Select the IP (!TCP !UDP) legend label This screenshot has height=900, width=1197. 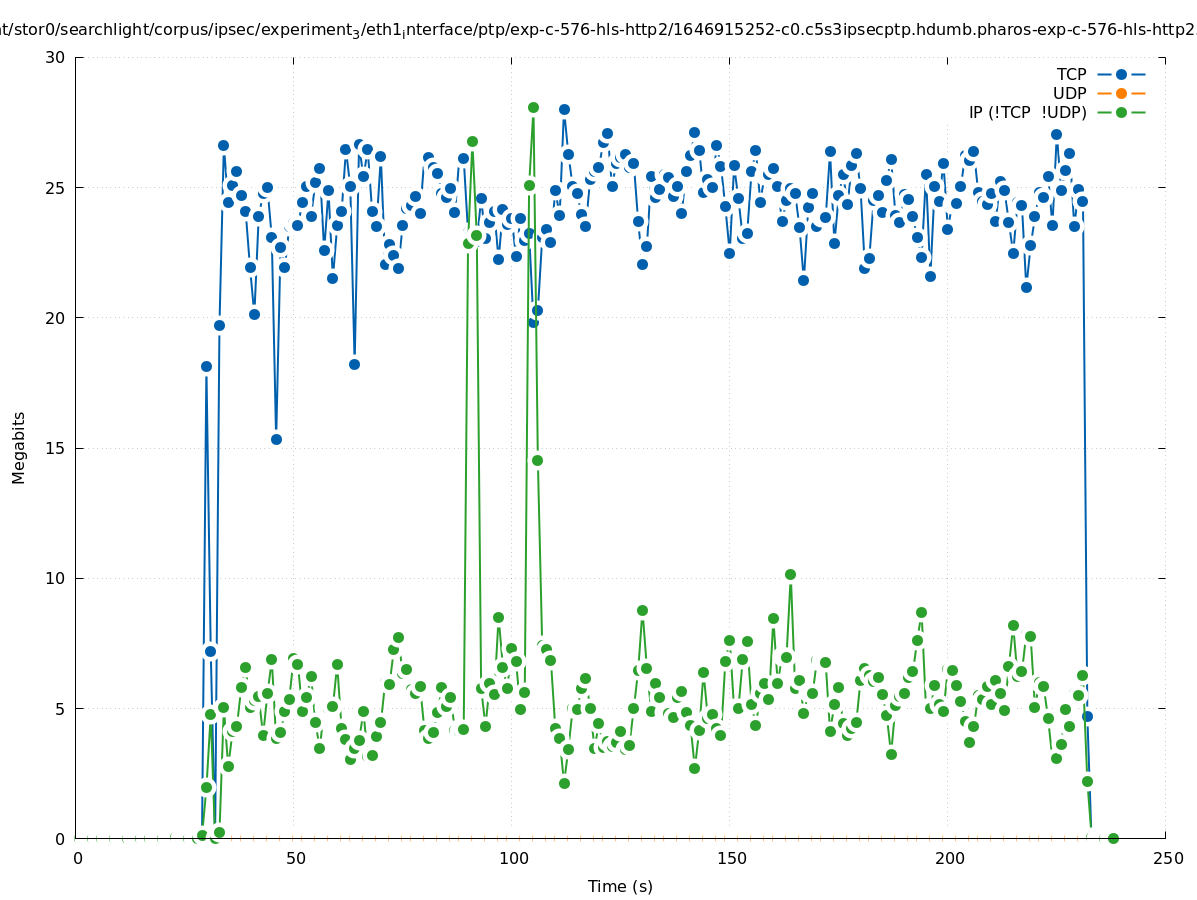1027,112
